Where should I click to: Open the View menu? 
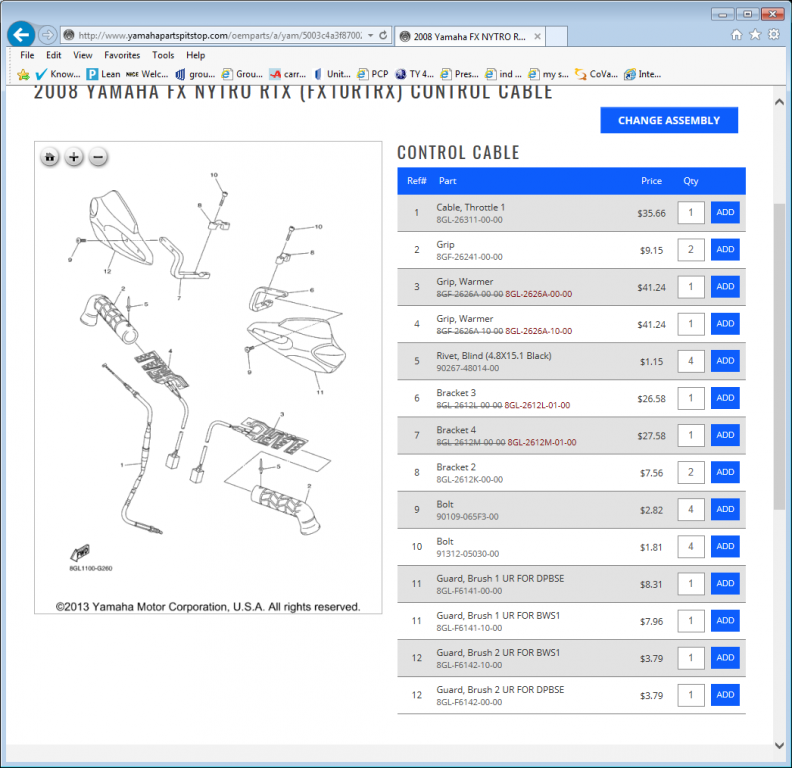coord(83,55)
